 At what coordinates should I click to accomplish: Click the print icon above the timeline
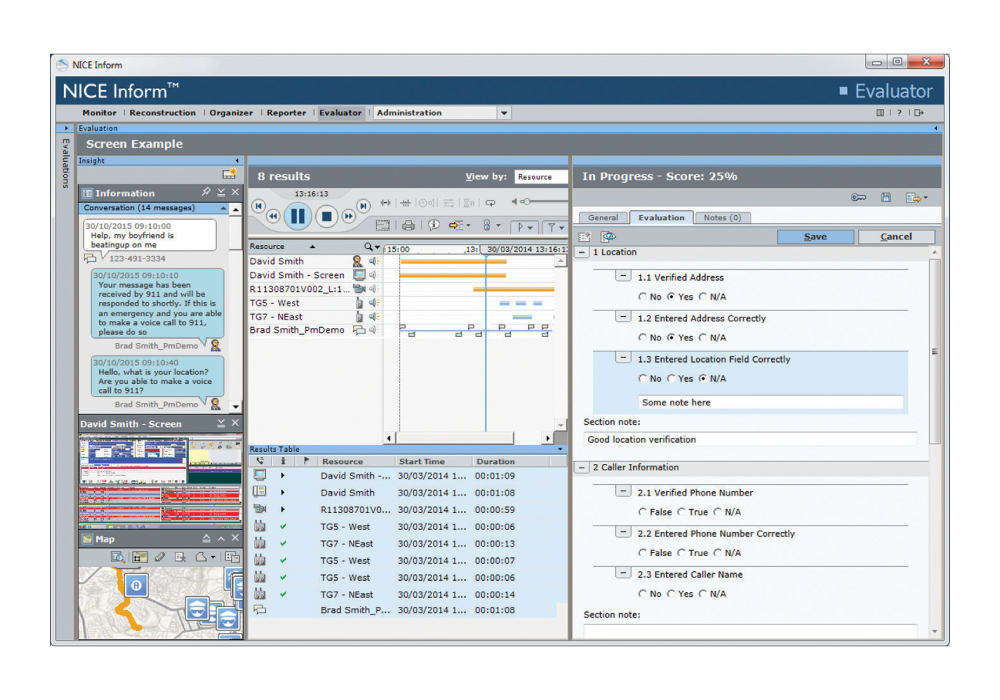(411, 228)
